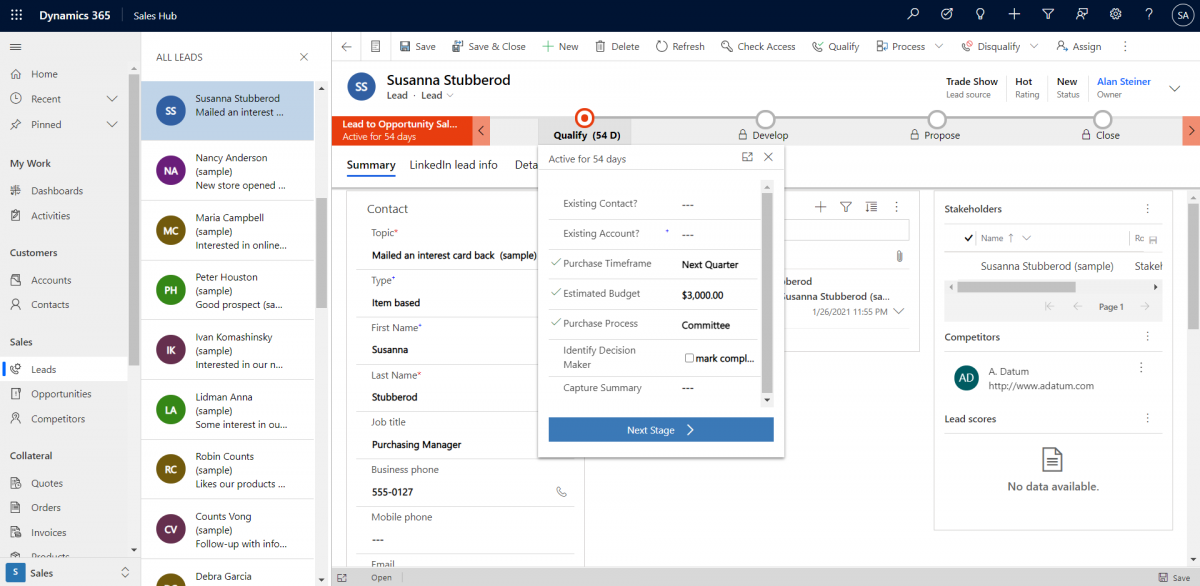Open the lightbulb assistant icon

point(981,14)
